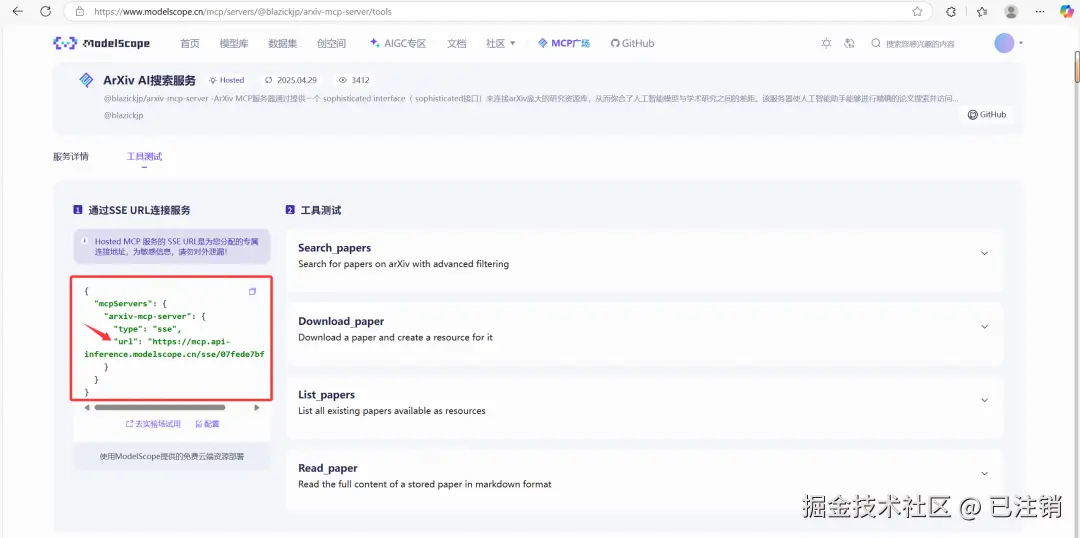1080x538 pixels.
Task: Open the user account dropdown arrow
Action: click(x=1021, y=43)
